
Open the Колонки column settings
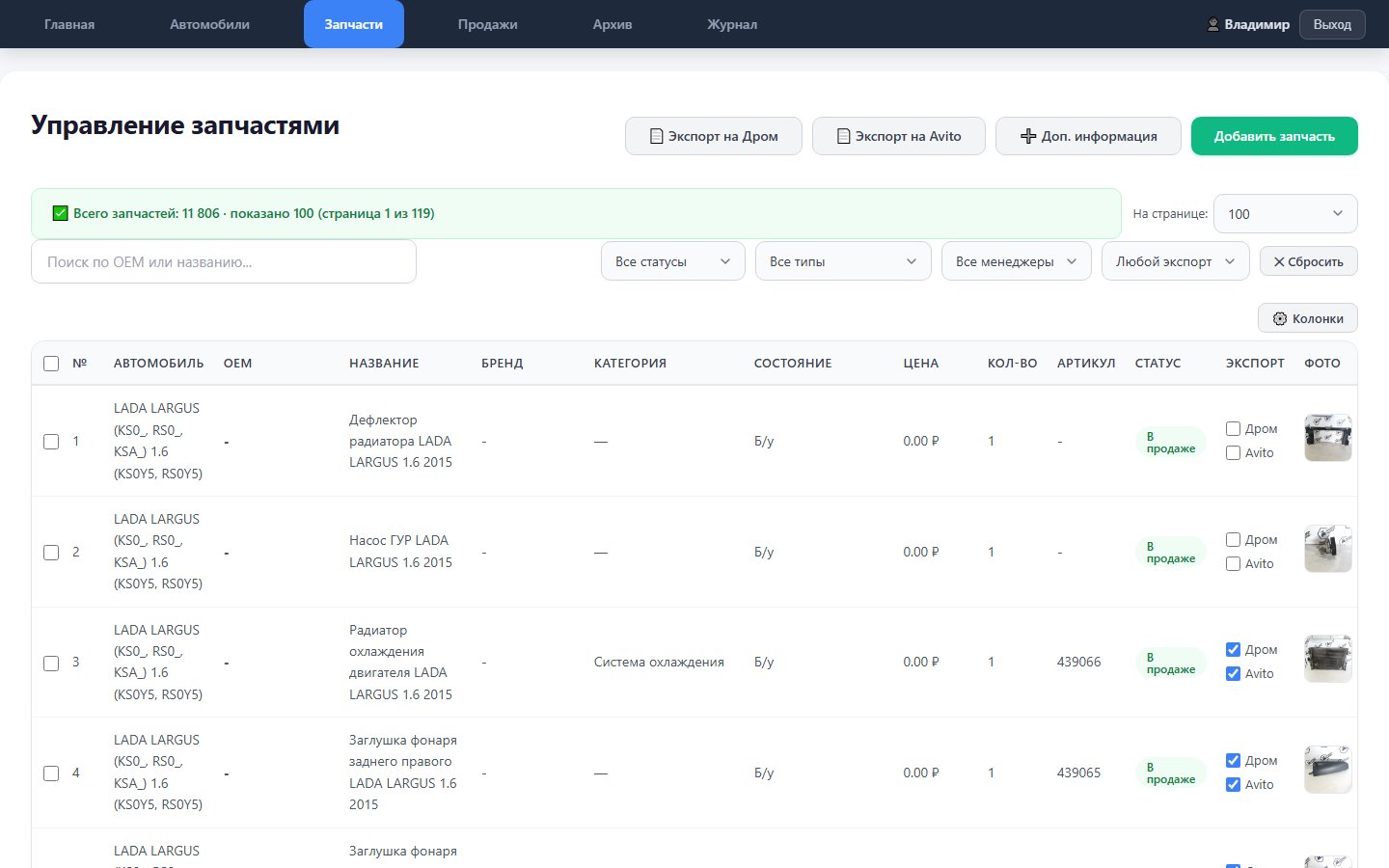[x=1307, y=318]
